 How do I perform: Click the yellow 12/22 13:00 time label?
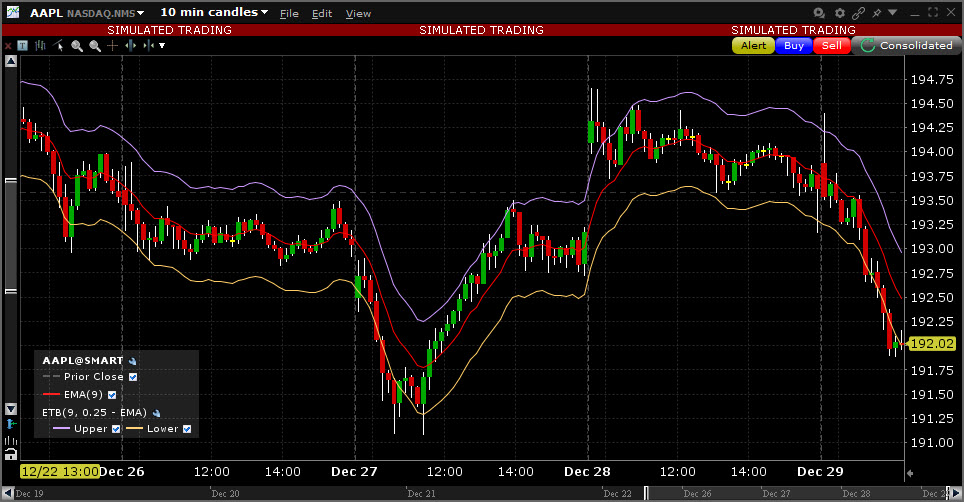click(60, 472)
